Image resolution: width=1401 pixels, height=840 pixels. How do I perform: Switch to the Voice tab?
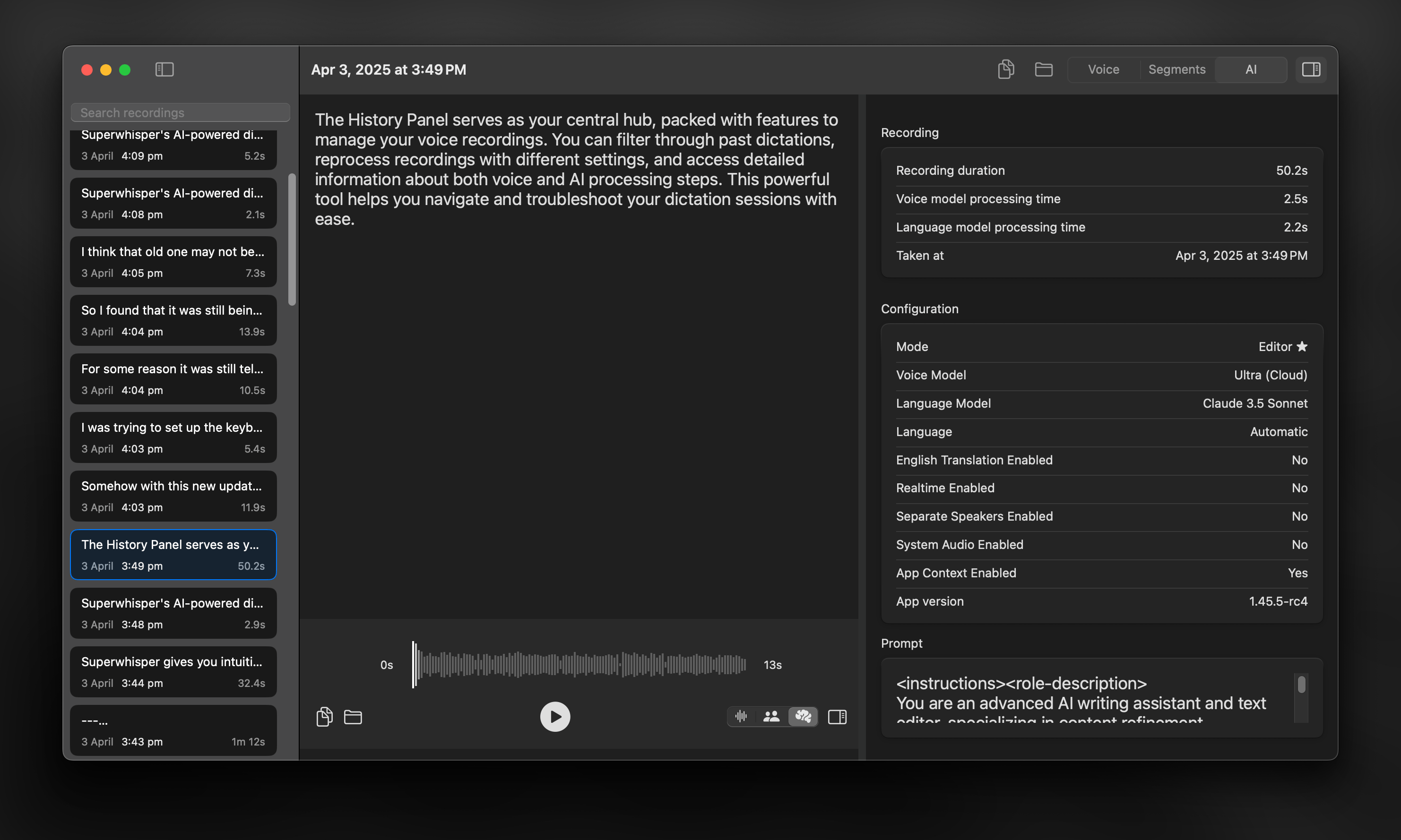point(1103,69)
